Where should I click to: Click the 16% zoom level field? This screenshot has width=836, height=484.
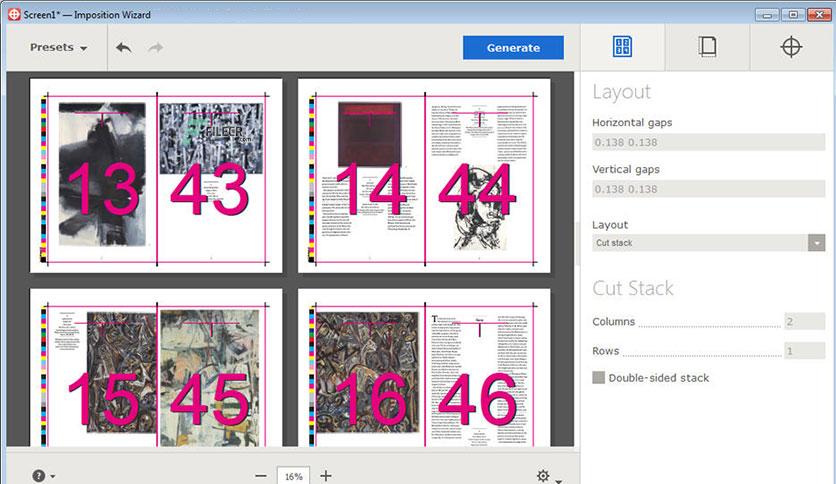click(x=293, y=476)
